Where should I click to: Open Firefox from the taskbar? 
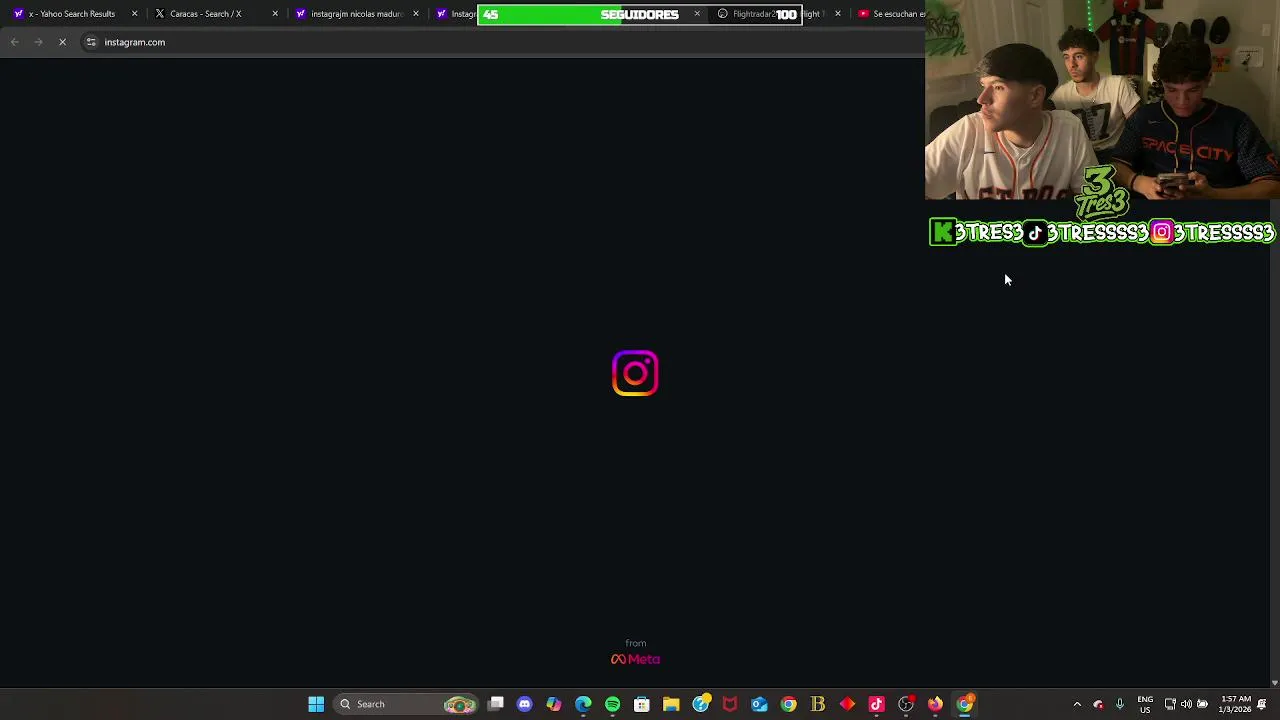(x=935, y=704)
